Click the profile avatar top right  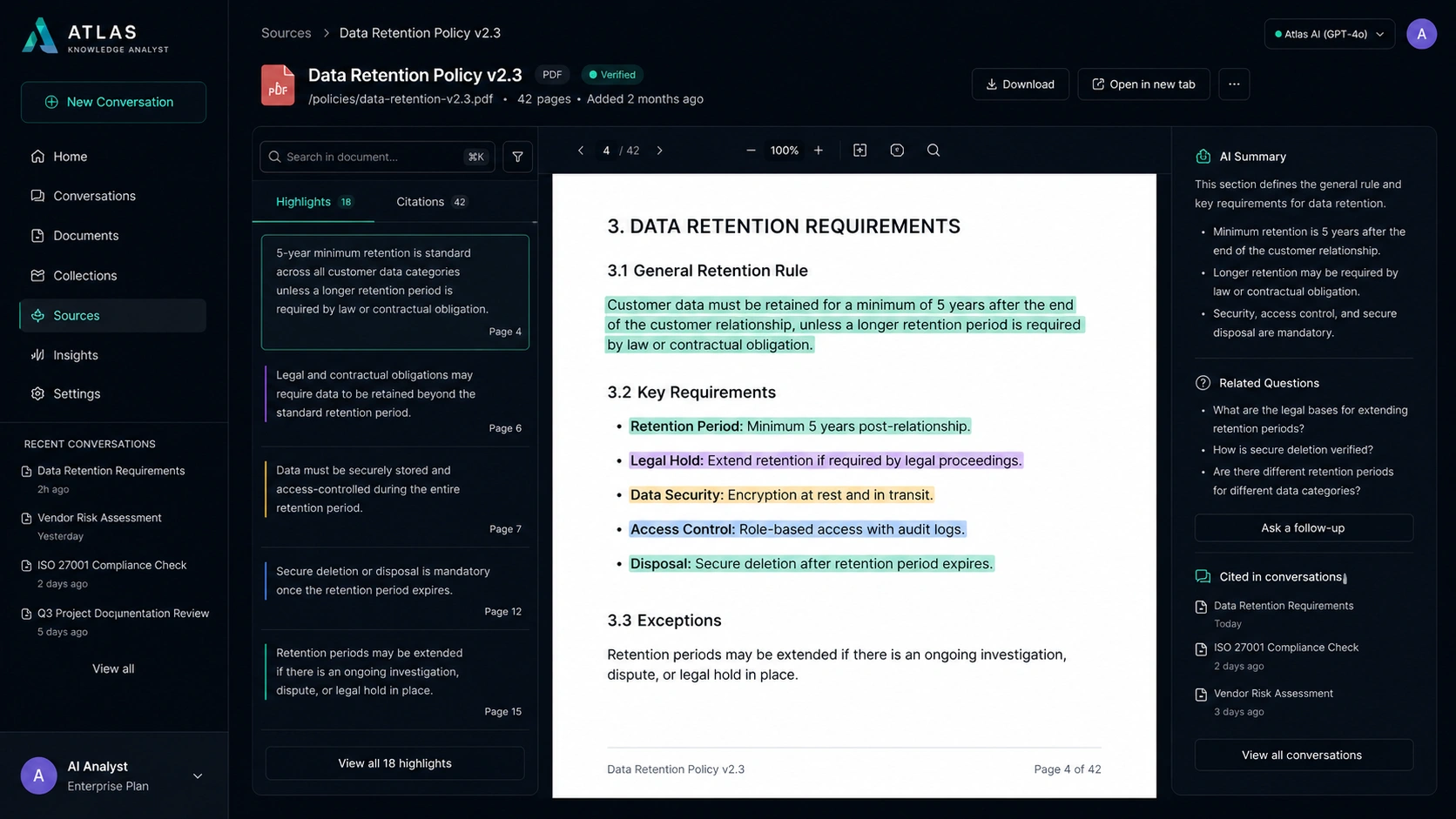point(1421,34)
